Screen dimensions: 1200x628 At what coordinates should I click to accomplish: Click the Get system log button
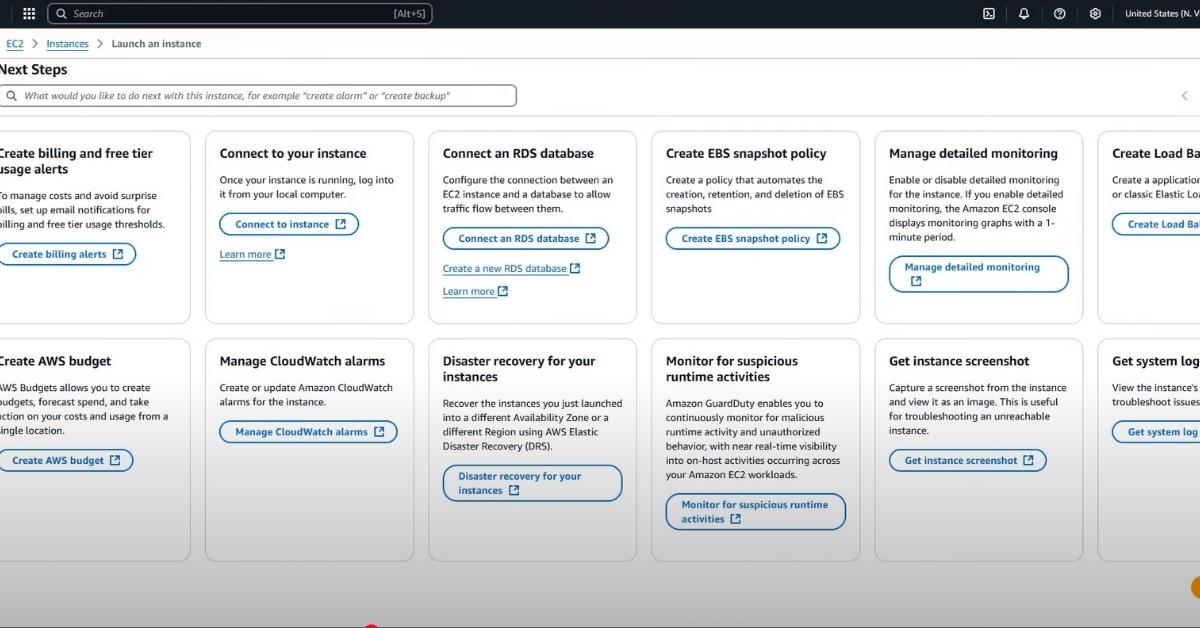(x=1156, y=432)
